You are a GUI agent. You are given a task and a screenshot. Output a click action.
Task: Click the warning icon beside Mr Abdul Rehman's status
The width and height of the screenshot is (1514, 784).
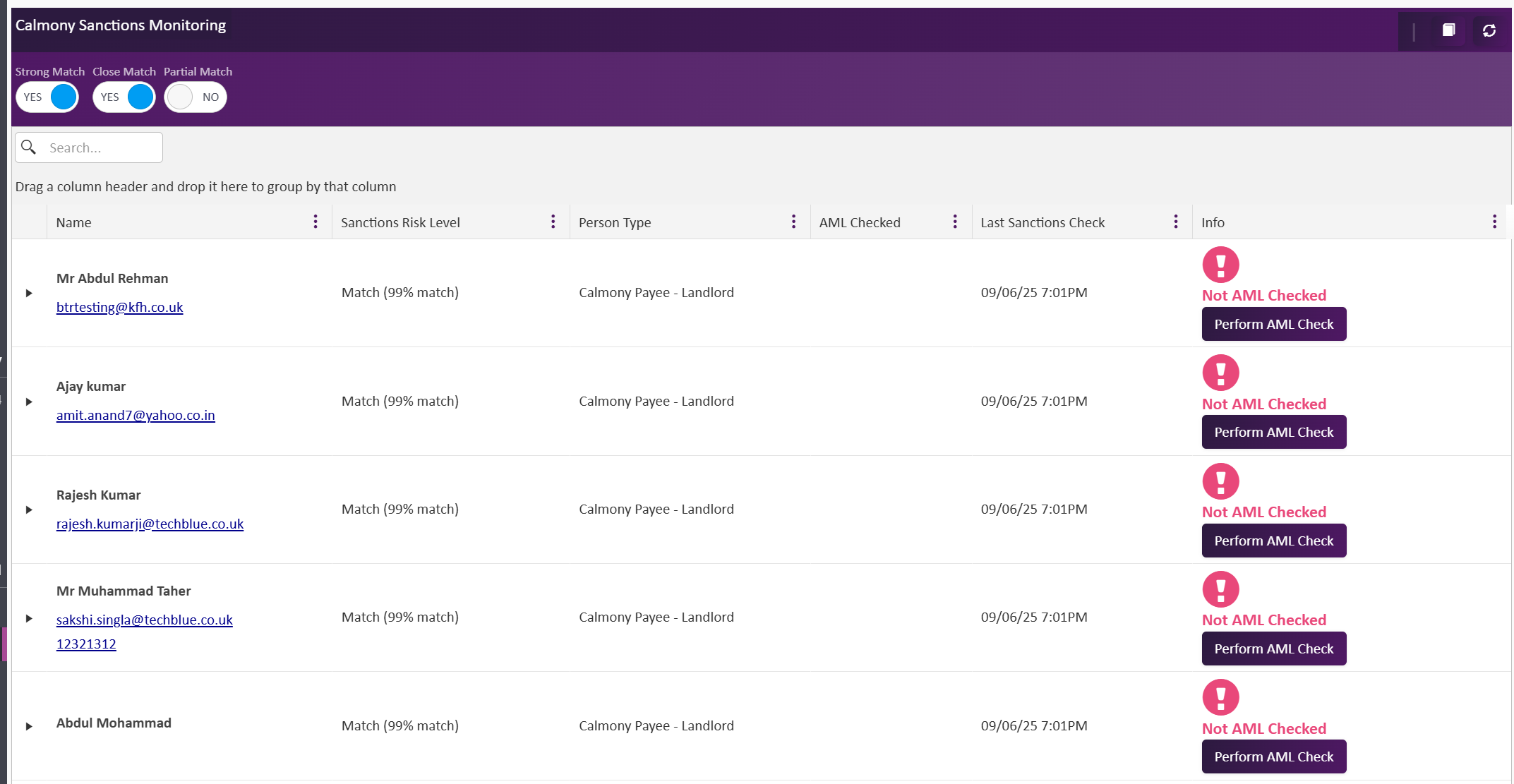pos(1220,265)
